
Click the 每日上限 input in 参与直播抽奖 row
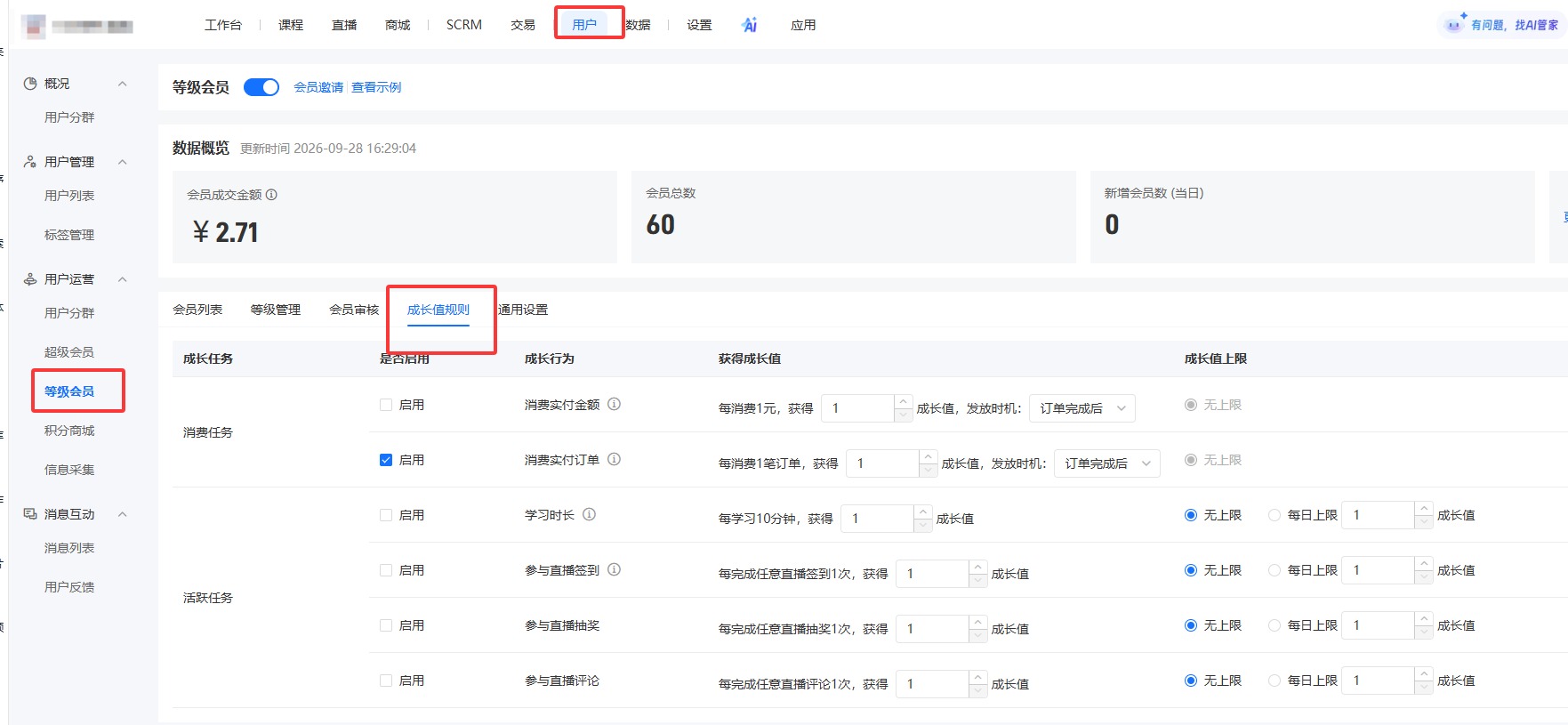tap(1378, 625)
